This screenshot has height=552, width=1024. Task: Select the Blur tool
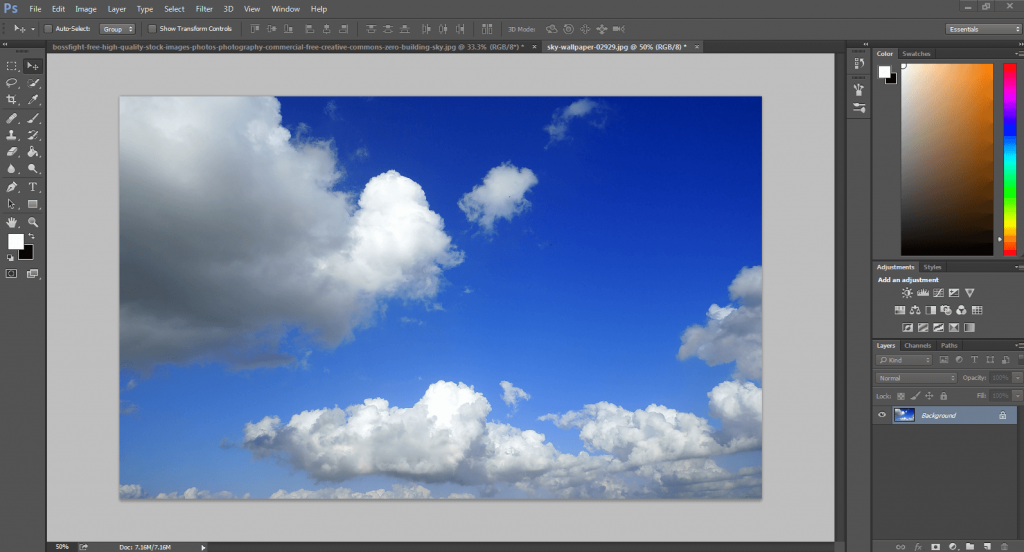tap(12, 169)
